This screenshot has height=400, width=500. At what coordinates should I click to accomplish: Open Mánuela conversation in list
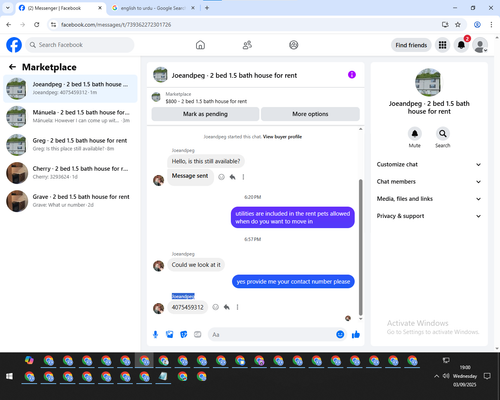(x=70, y=117)
